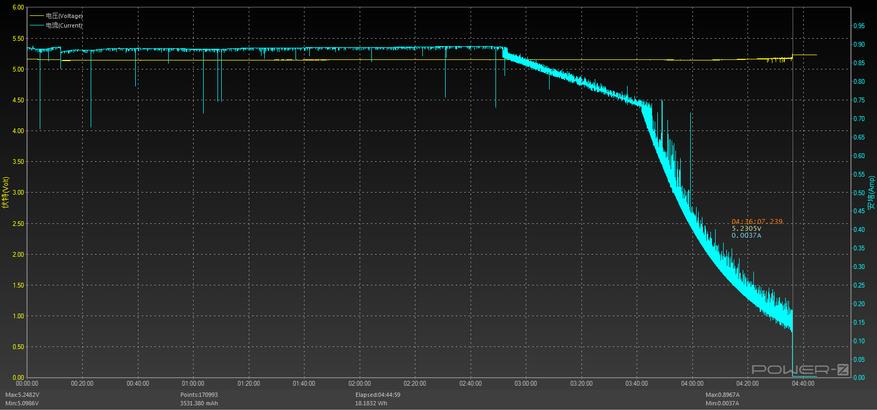
Task: Click the yellow Voltage legend line swatch
Action: pos(37,16)
